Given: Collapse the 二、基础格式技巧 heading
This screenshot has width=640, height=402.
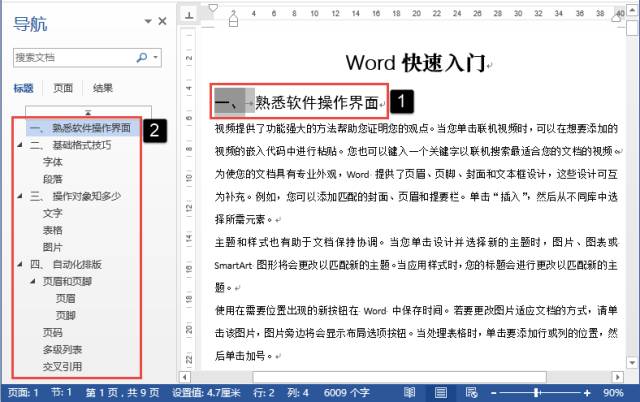Looking at the screenshot, I should pyautogui.click(x=20, y=145).
